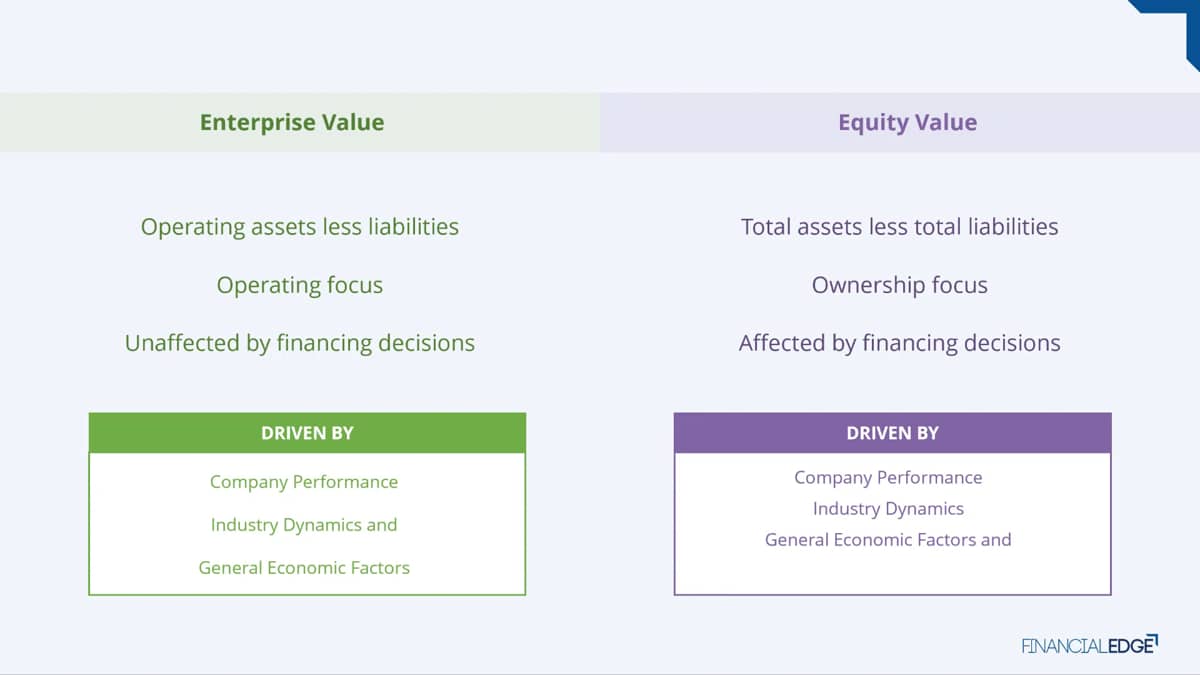Viewport: 1200px width, 675px height.
Task: Click "Operating assets less liabilities" text
Action: [x=300, y=227]
